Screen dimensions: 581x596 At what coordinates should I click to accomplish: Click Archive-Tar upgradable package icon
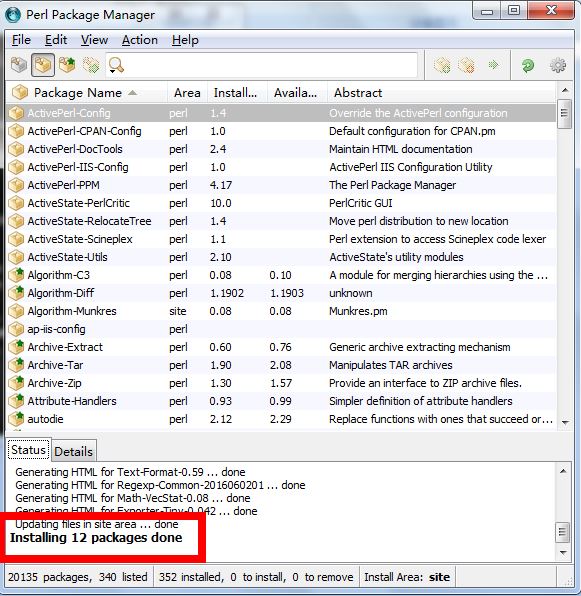(x=16, y=365)
